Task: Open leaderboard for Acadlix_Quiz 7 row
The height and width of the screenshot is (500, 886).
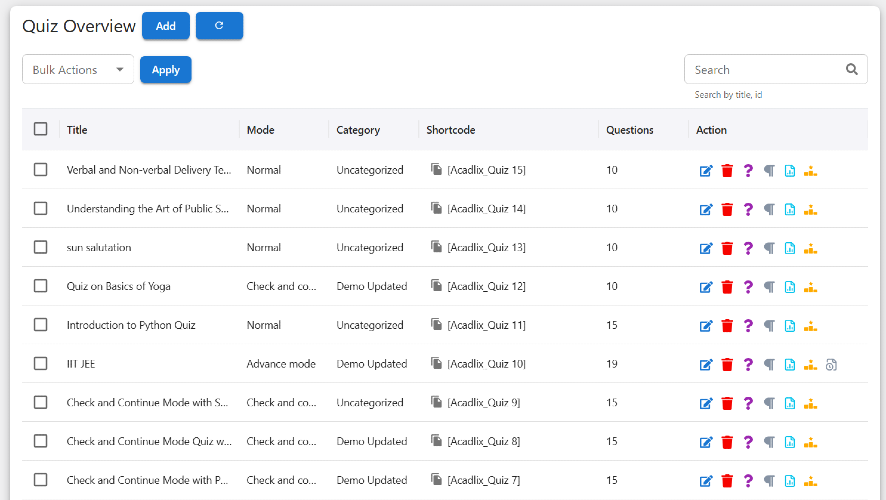Action: [x=811, y=481]
